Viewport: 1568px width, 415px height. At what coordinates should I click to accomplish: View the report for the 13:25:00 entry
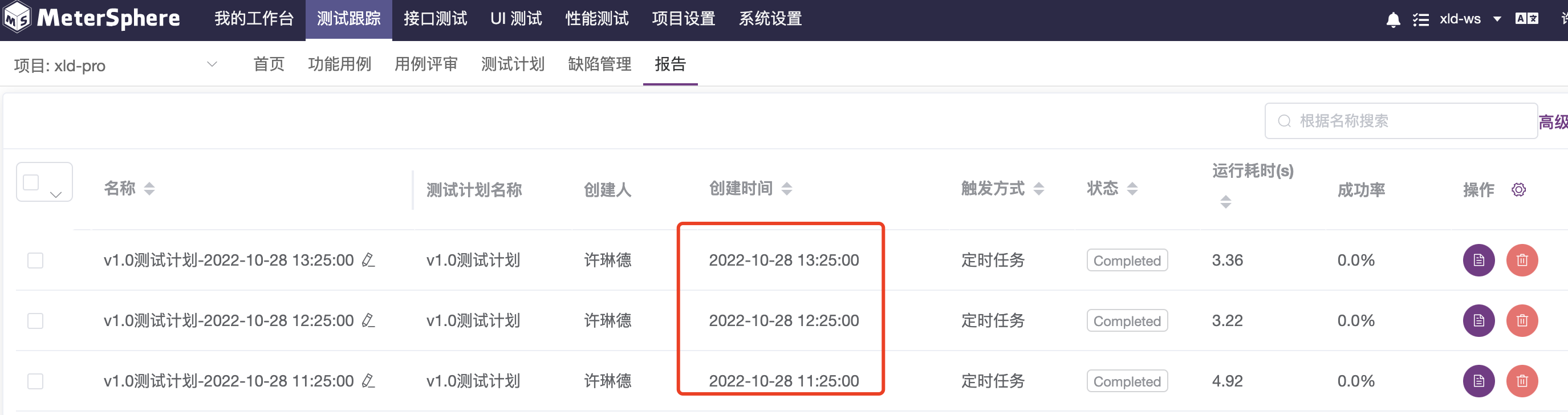tap(1479, 260)
